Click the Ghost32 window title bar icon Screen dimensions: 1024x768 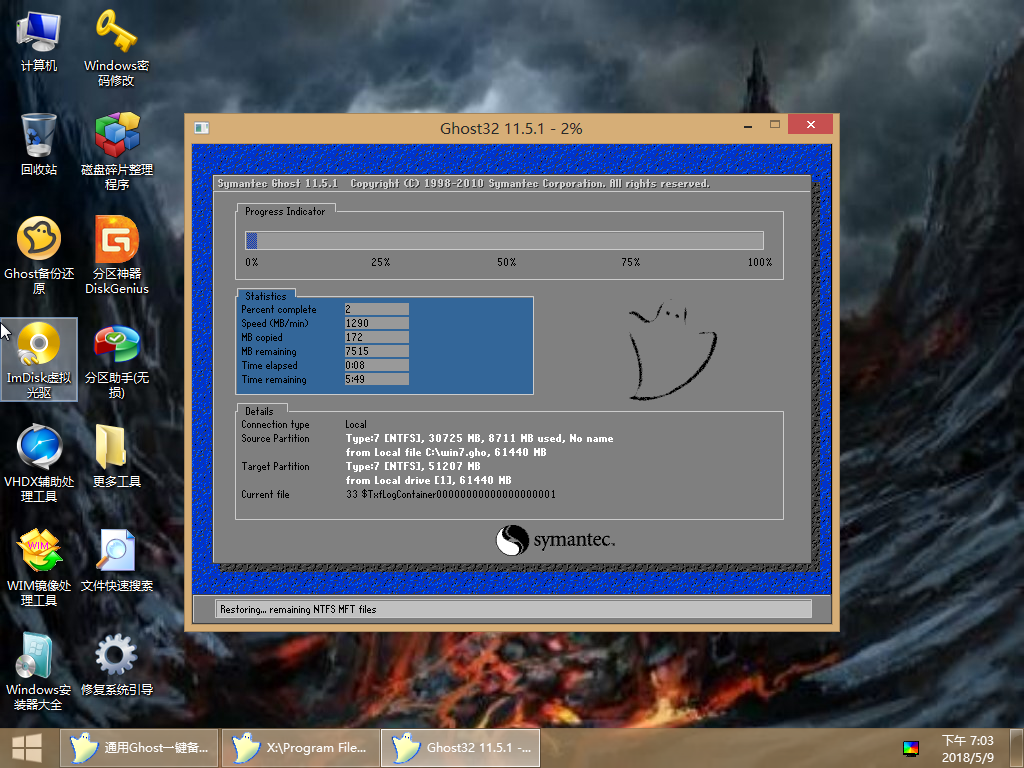point(202,128)
